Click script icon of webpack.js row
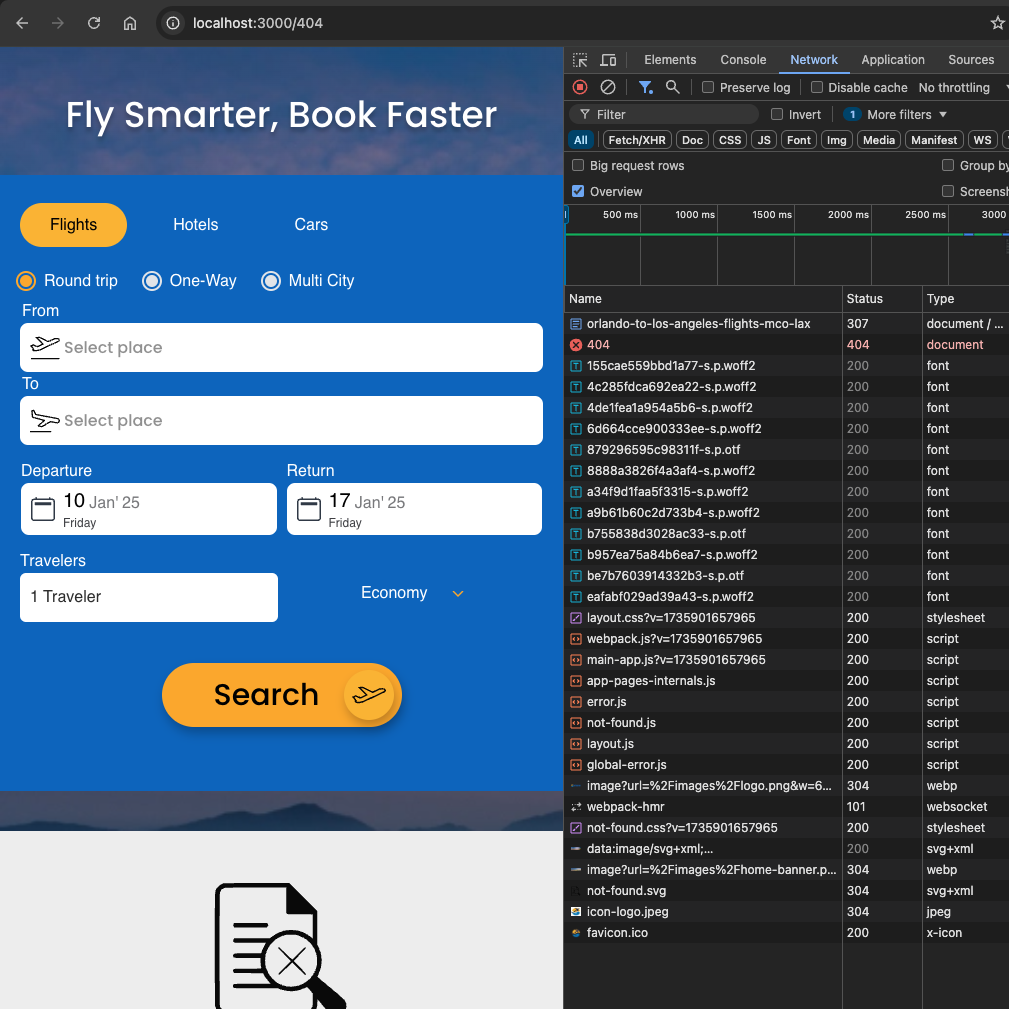The height and width of the screenshot is (1009, 1009). (x=576, y=639)
